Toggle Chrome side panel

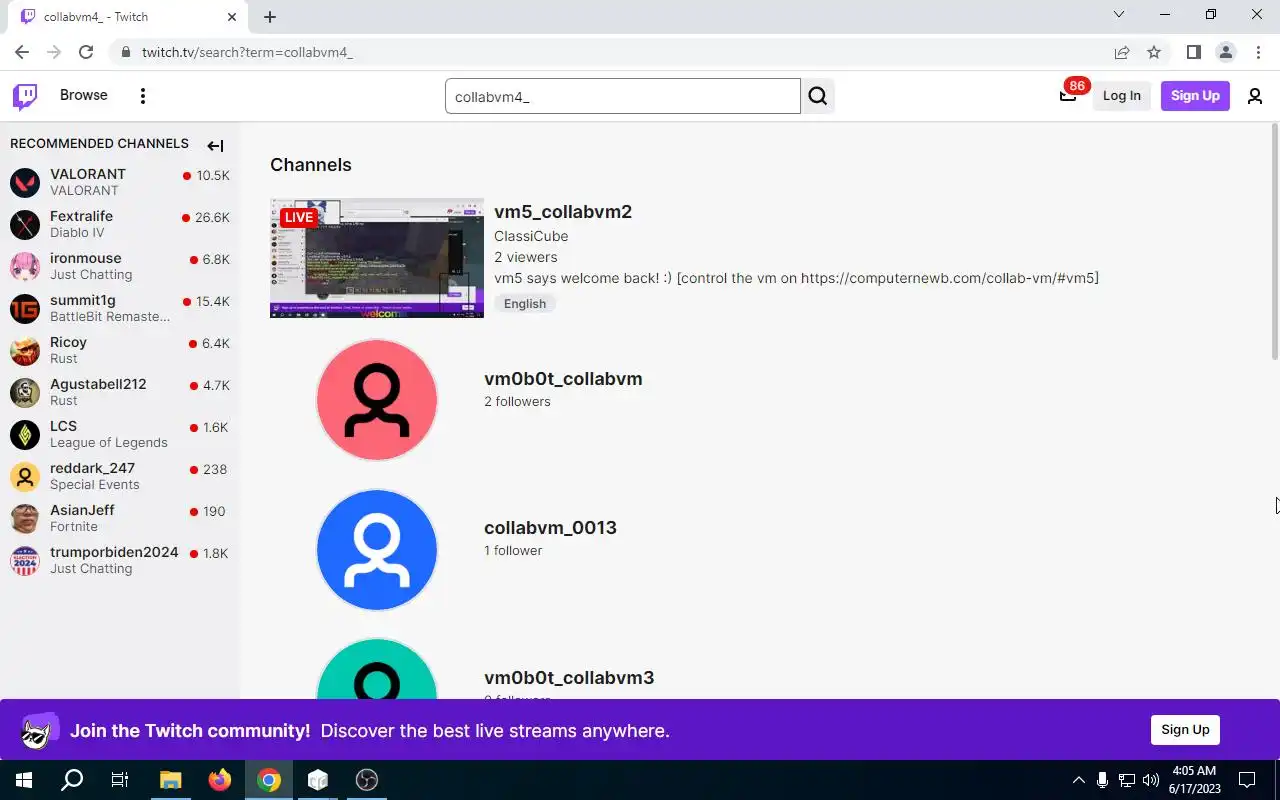click(x=1193, y=52)
